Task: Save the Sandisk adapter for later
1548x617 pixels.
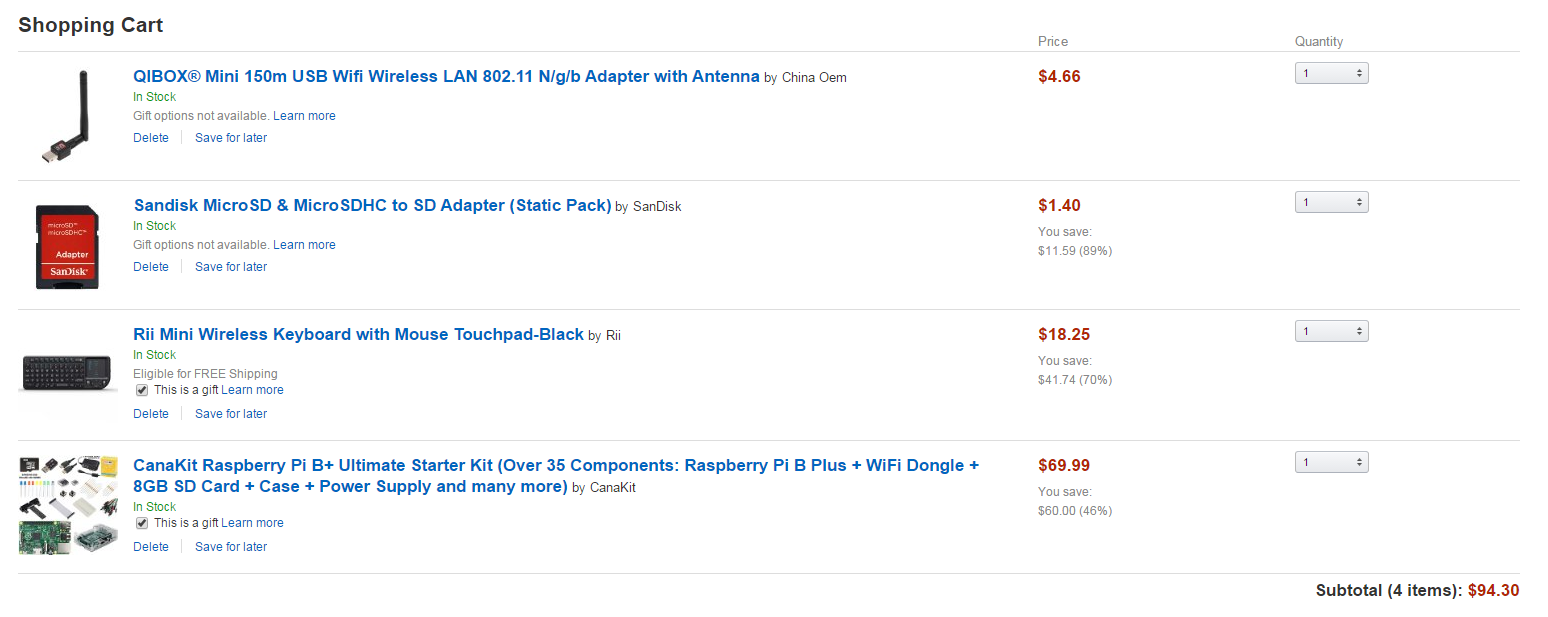Action: point(231,267)
